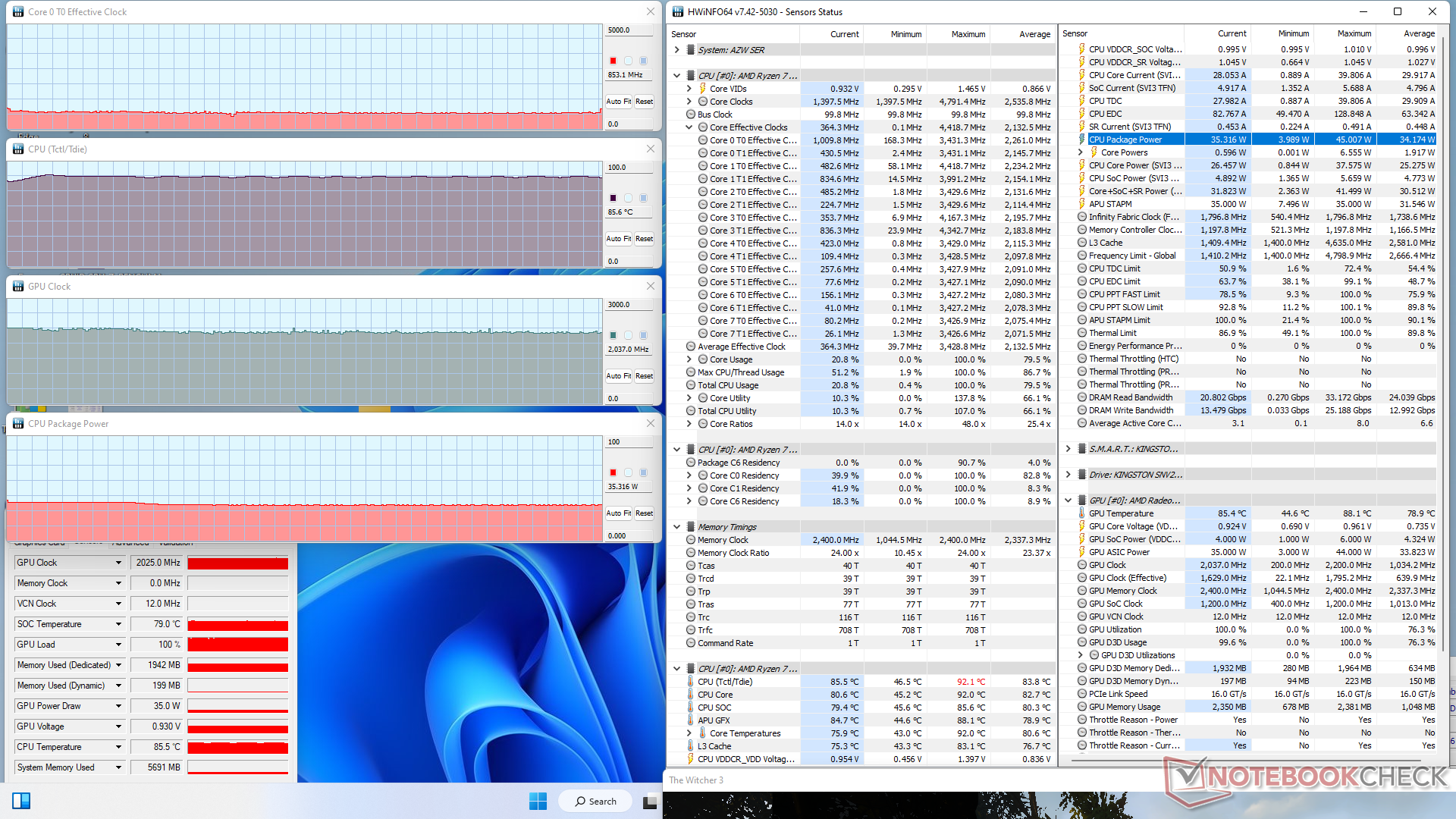Expand the Drive: KINGSTON SNV2 section

coord(1068,475)
